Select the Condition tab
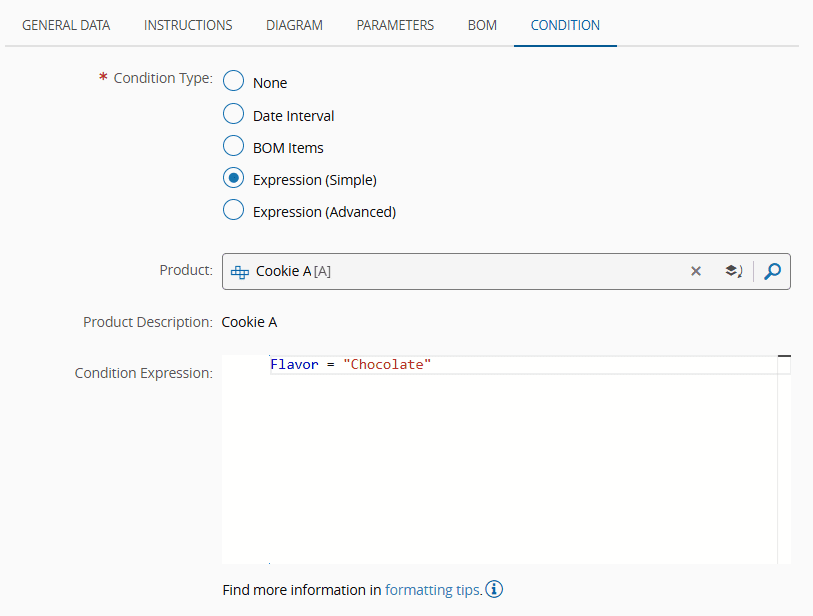 coord(565,25)
